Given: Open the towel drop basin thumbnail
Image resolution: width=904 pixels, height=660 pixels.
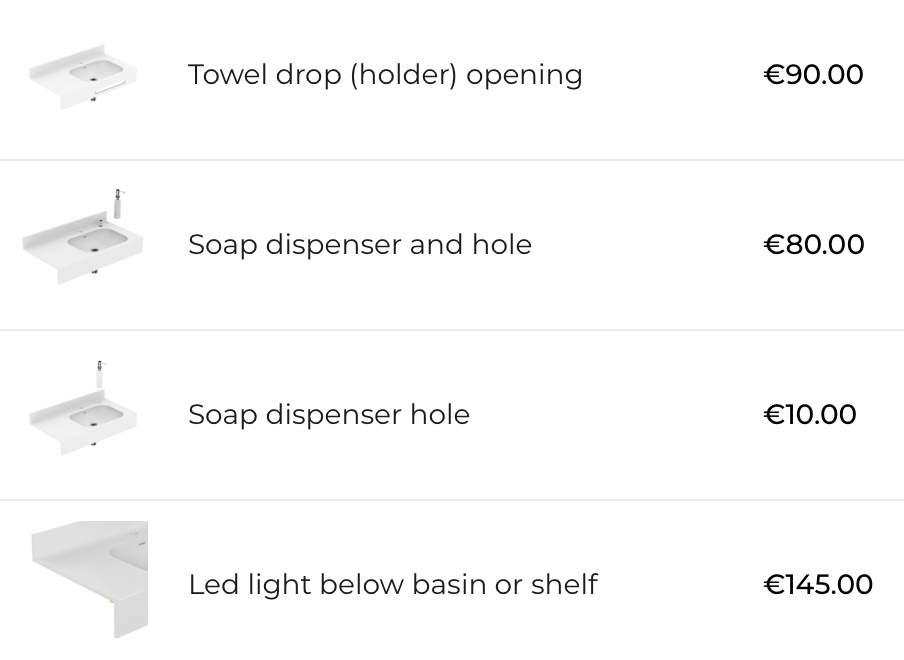Looking at the screenshot, I should click(x=85, y=75).
